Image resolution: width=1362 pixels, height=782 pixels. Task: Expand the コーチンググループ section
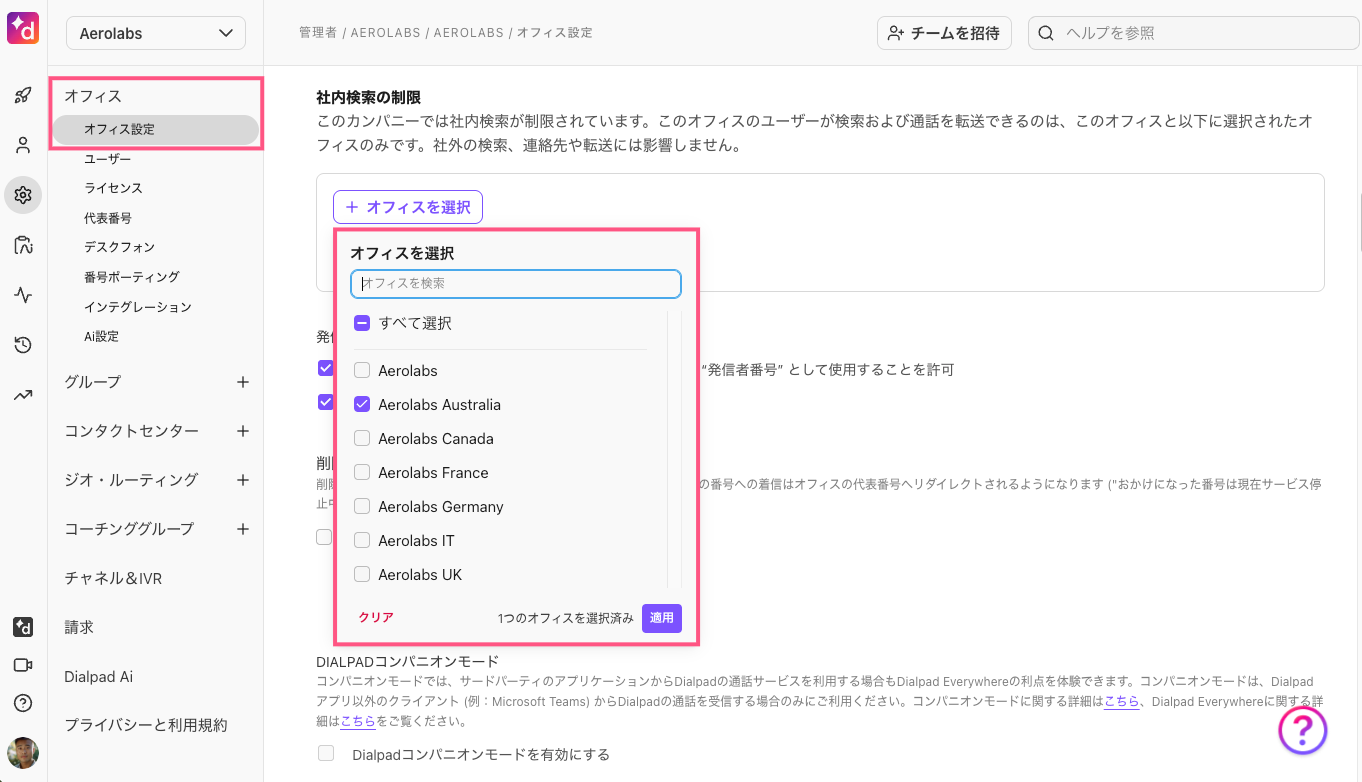tap(129, 528)
